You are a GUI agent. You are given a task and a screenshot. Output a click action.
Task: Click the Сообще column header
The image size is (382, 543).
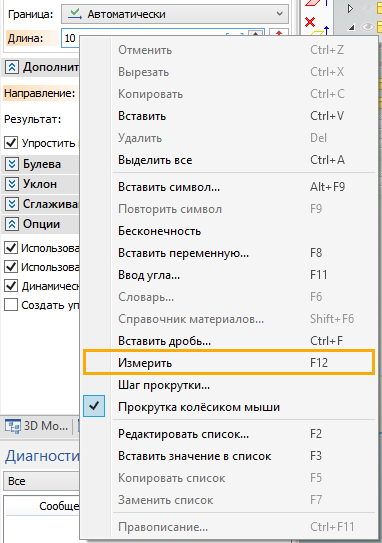pos(42,506)
